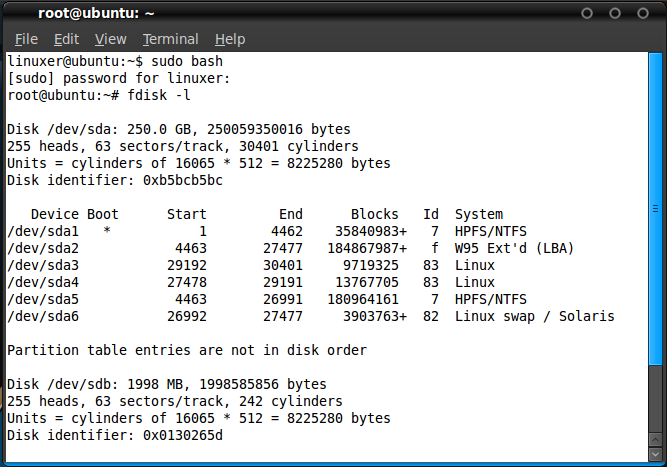667x467 pixels.
Task: Open the Edit menu
Action: tap(66, 39)
